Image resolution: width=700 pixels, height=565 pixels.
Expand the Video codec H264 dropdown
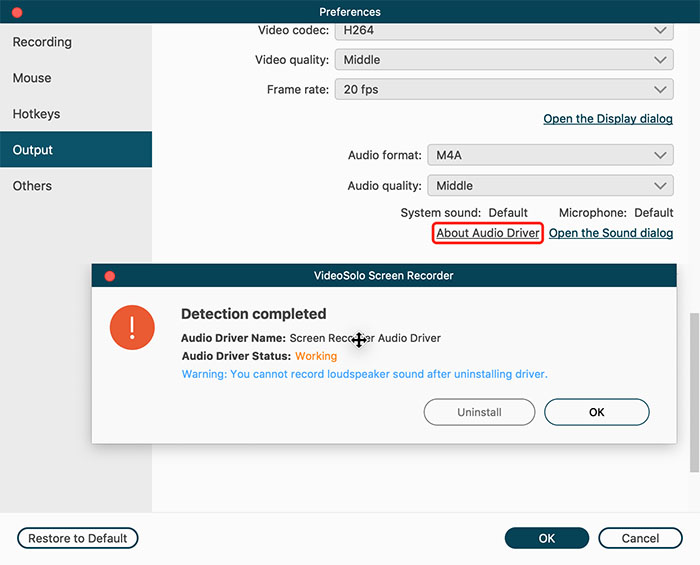pos(504,30)
